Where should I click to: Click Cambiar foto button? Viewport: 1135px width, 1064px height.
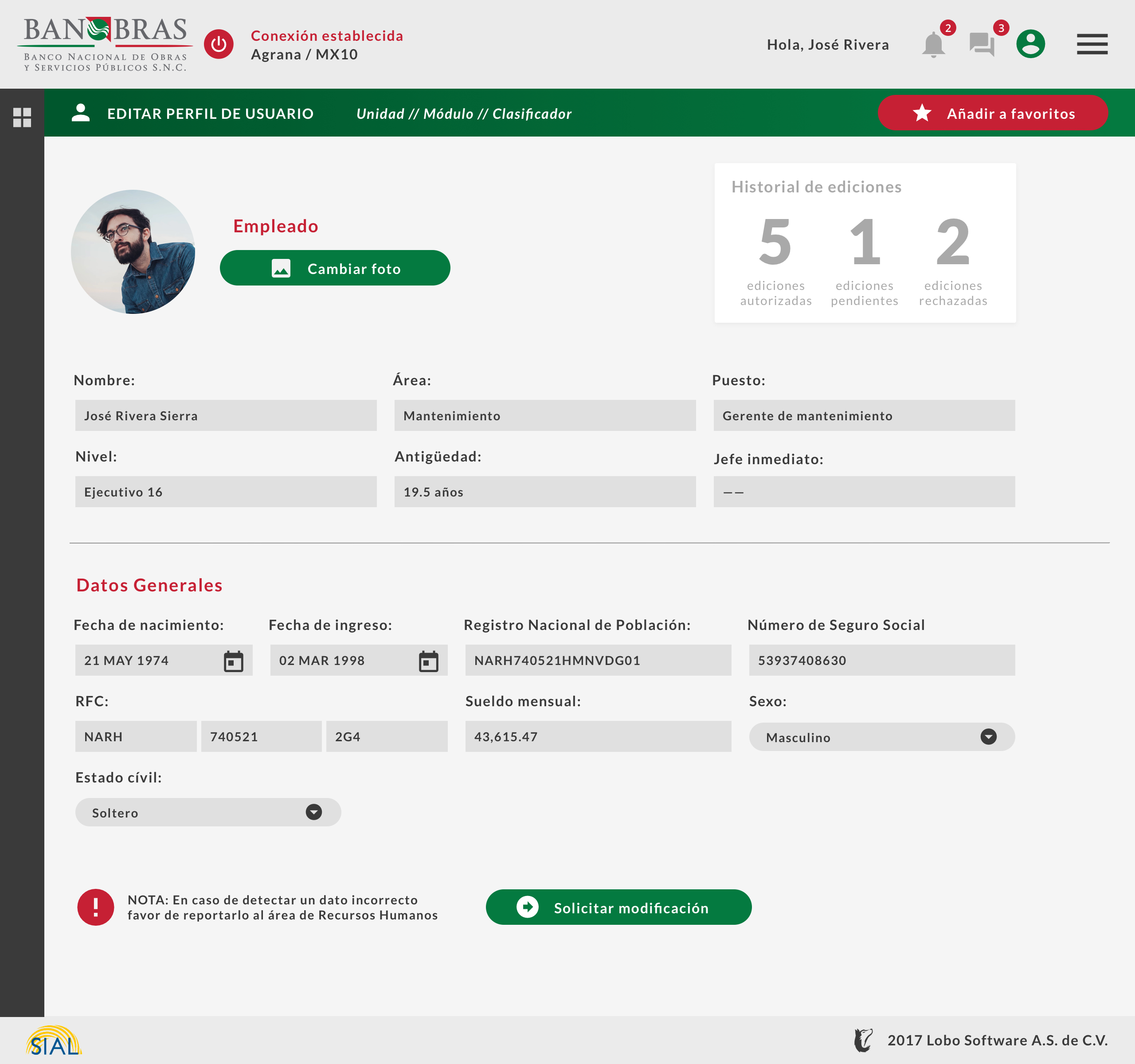pos(335,268)
